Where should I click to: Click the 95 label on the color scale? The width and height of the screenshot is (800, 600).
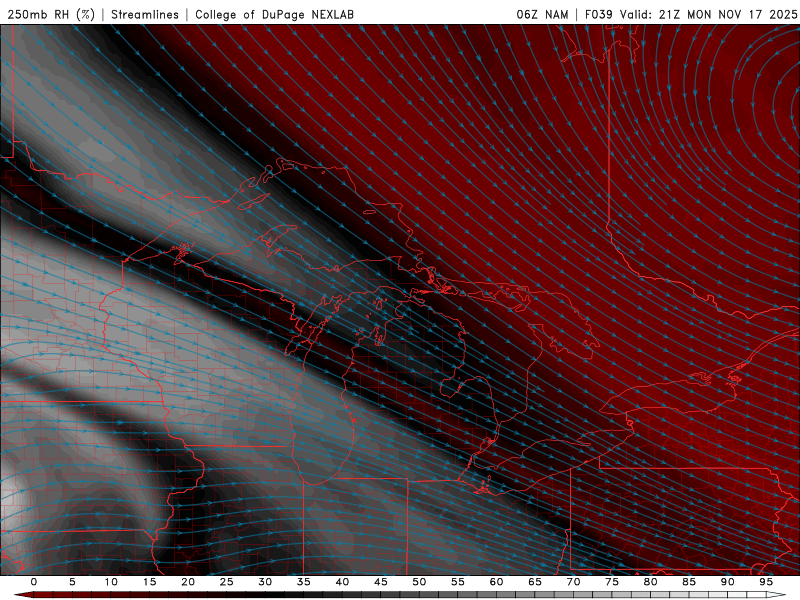click(x=766, y=582)
